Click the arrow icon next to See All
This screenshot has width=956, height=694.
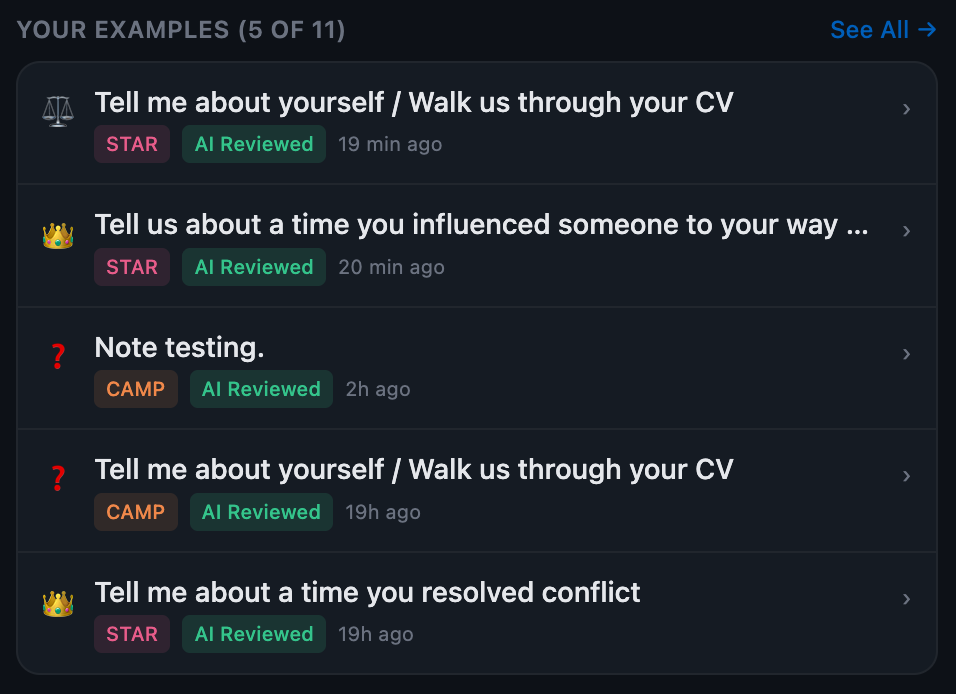pyautogui.click(x=928, y=29)
